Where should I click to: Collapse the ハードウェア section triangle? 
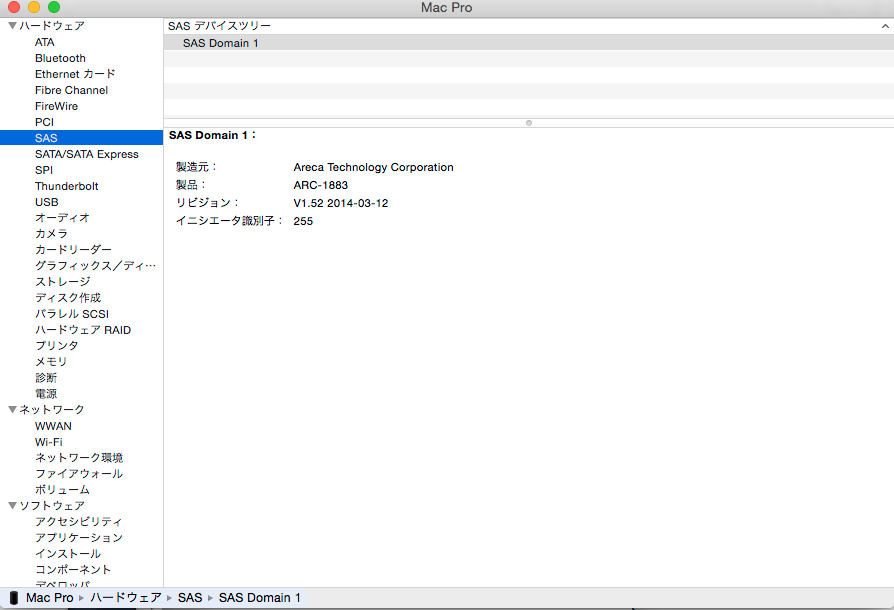click(x=12, y=26)
